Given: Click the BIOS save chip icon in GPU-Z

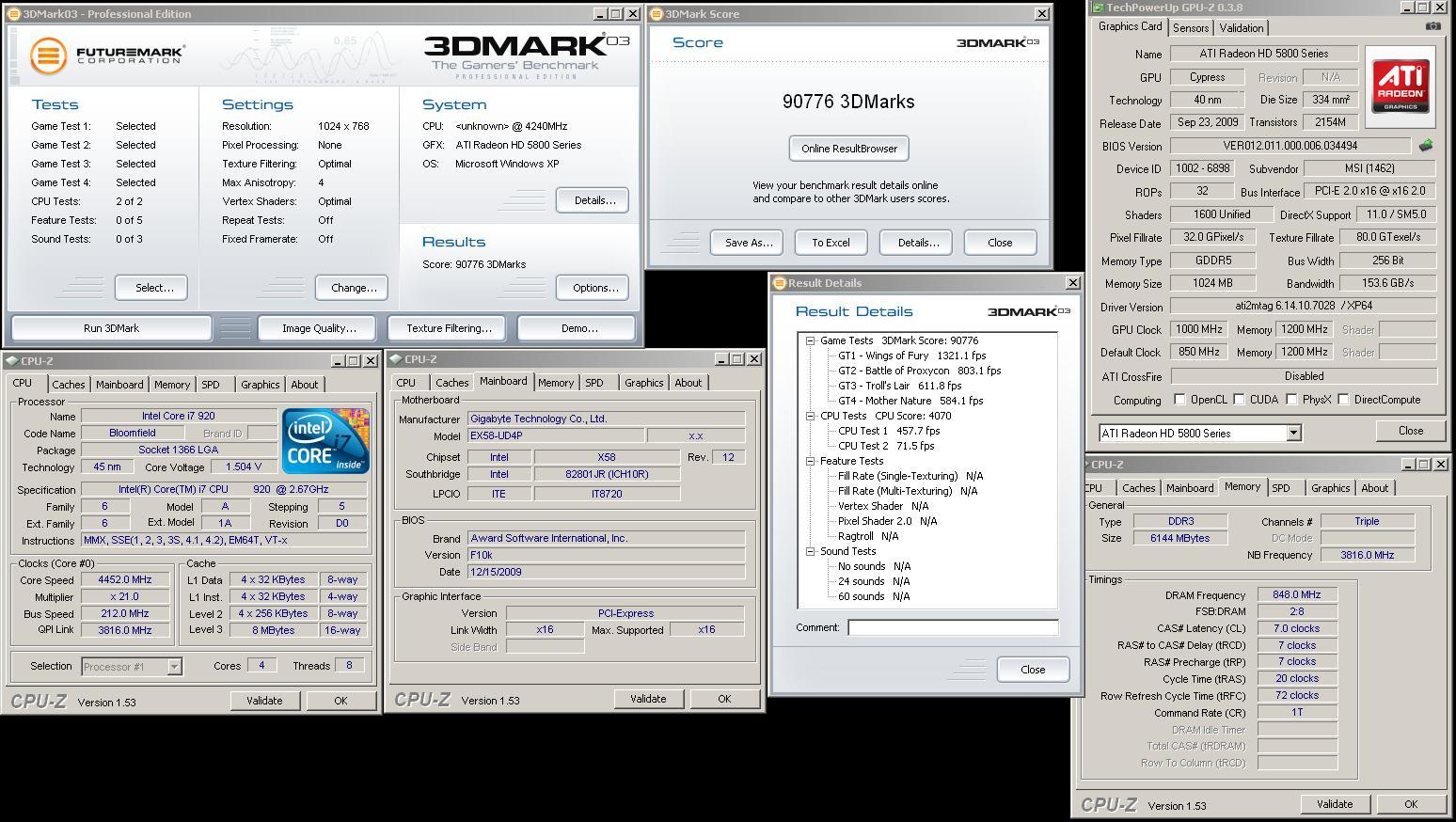Looking at the screenshot, I should point(1426,146).
